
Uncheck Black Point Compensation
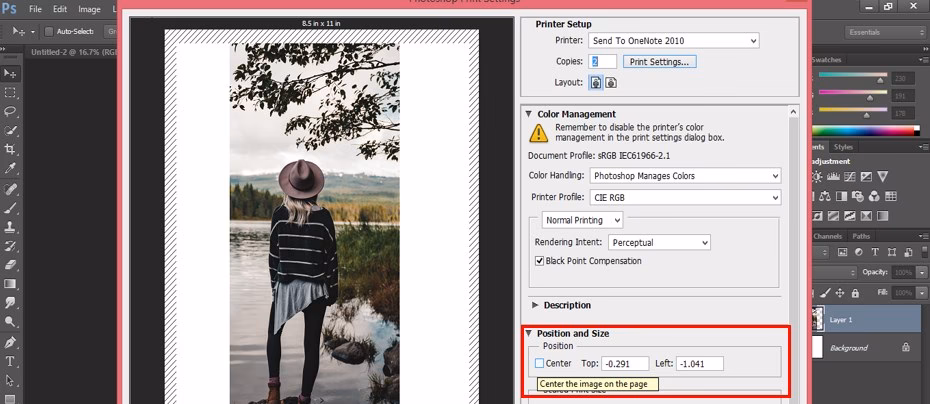[540, 261]
